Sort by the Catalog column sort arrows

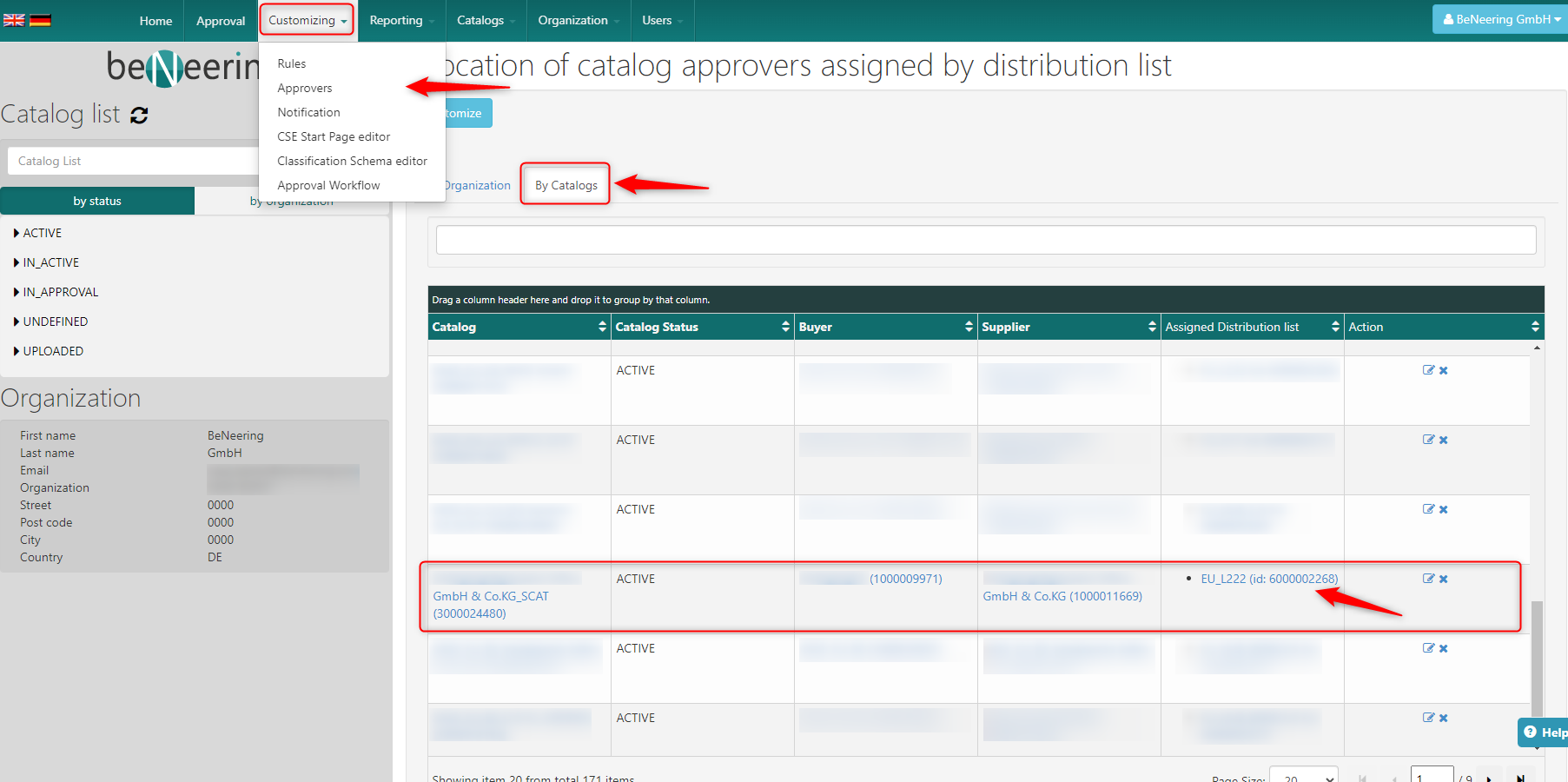(602, 327)
